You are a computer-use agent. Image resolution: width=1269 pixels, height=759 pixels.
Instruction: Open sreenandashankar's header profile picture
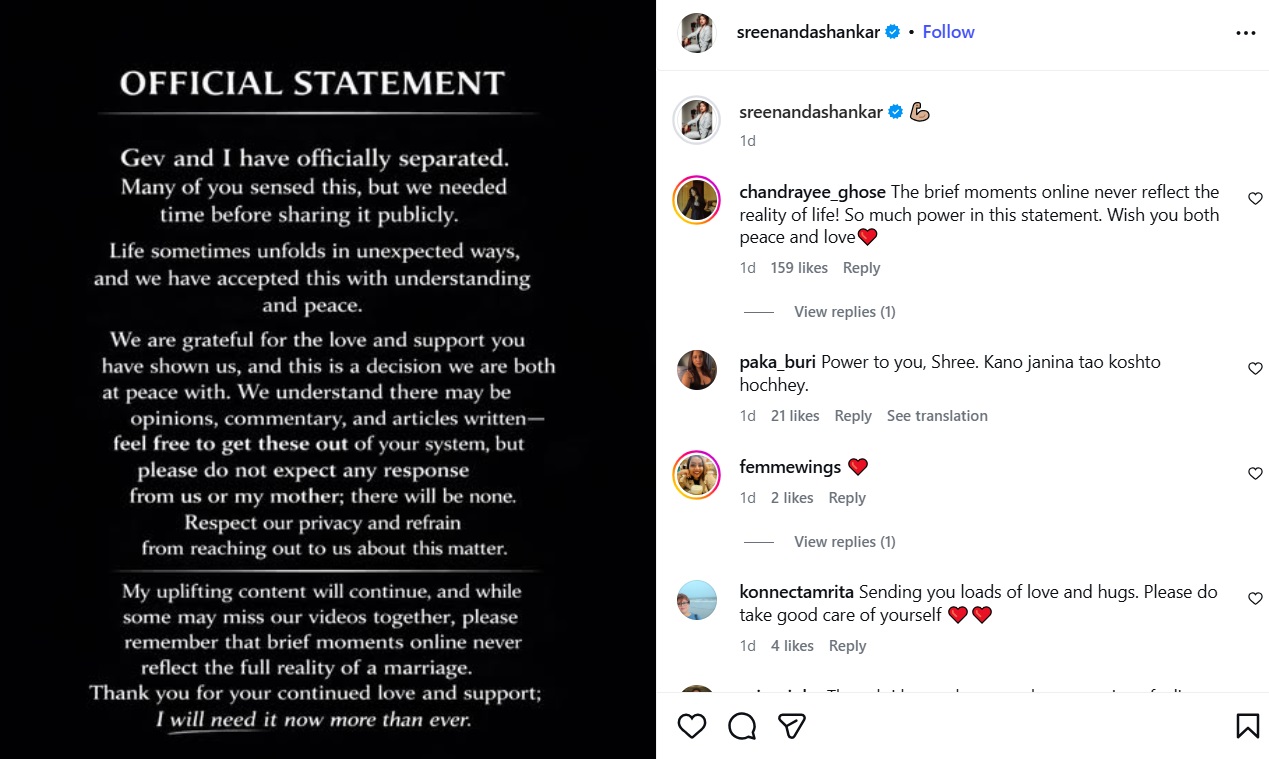(x=697, y=33)
